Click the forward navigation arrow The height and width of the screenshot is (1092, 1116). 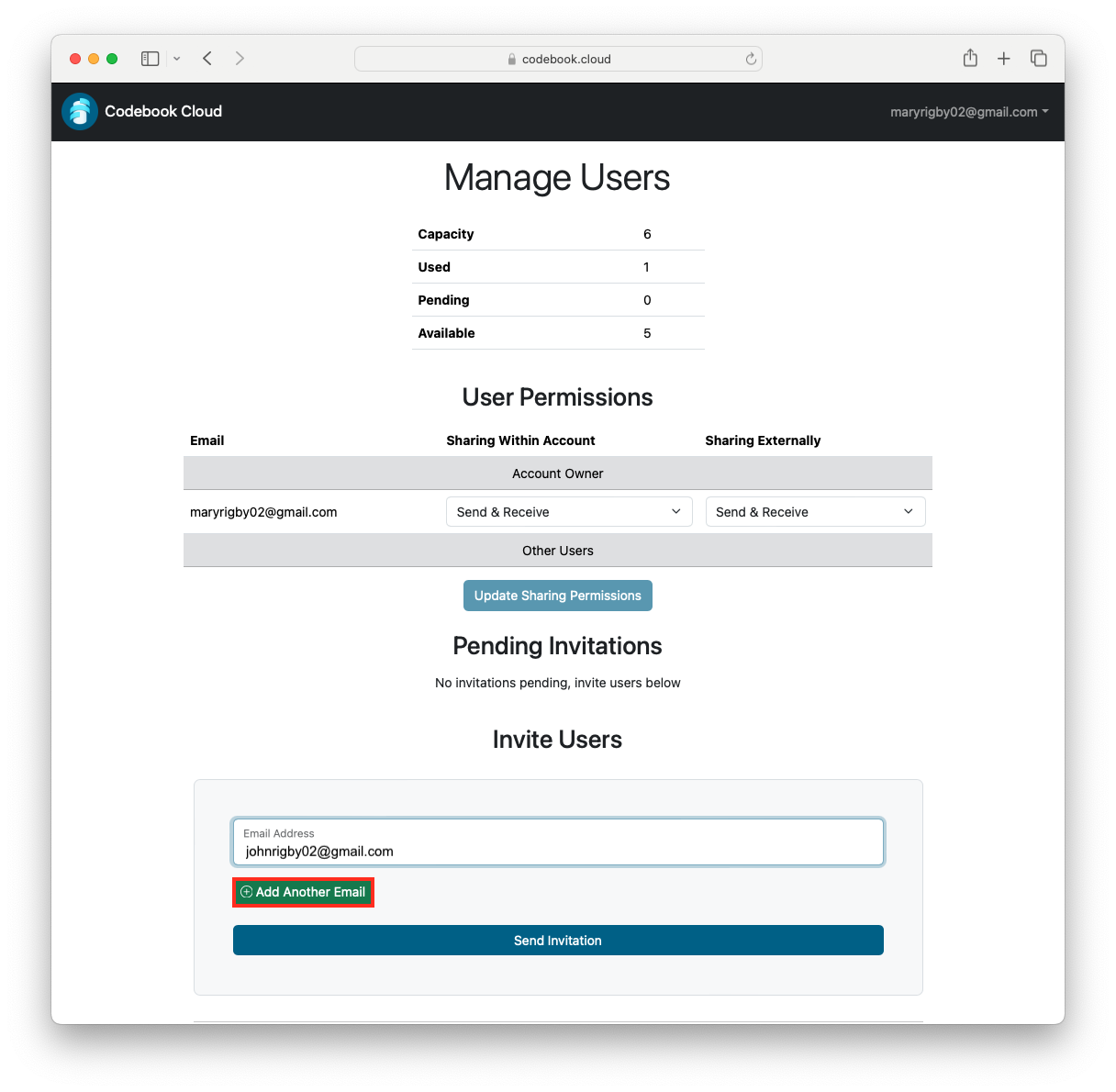coord(240,58)
